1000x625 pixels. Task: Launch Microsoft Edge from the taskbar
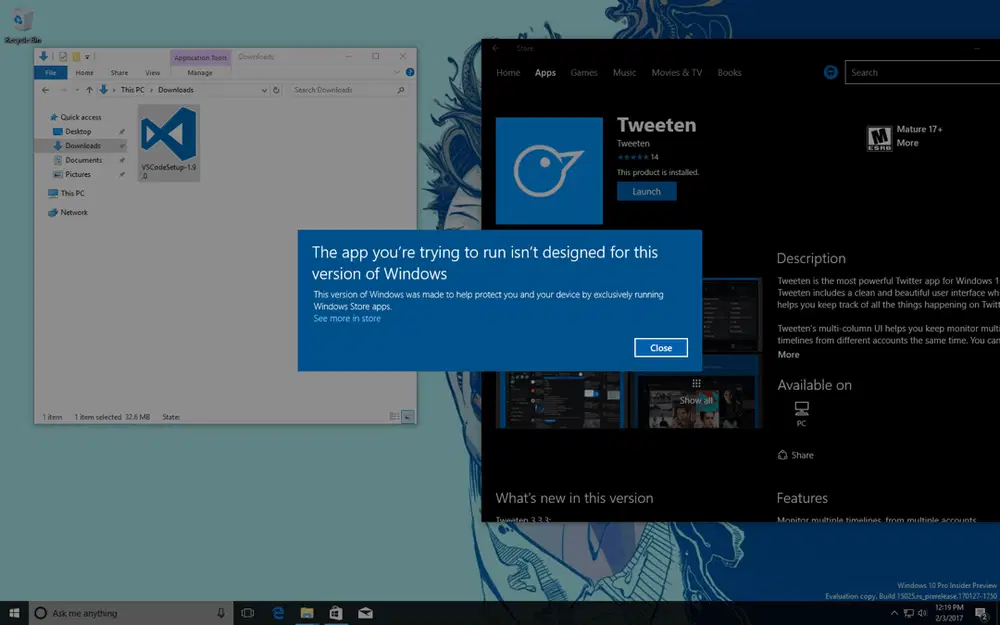coord(278,612)
